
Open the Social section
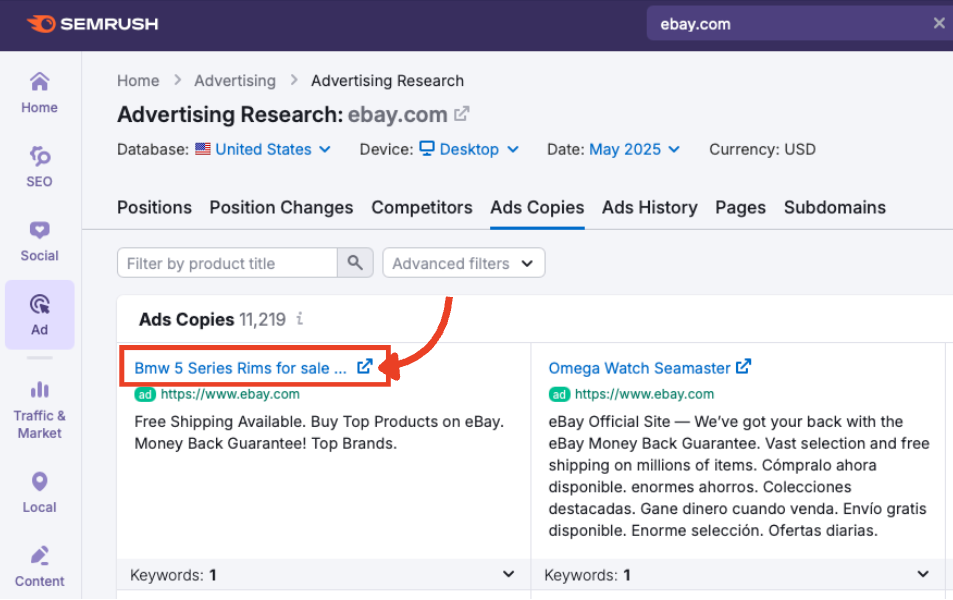tap(39, 241)
